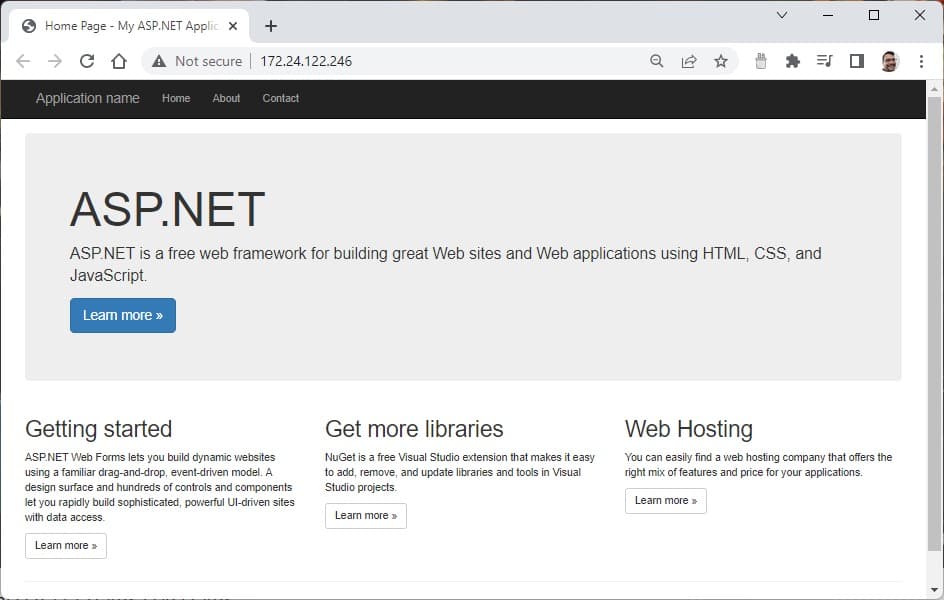Reload the current page
944x600 pixels.
pos(87,61)
